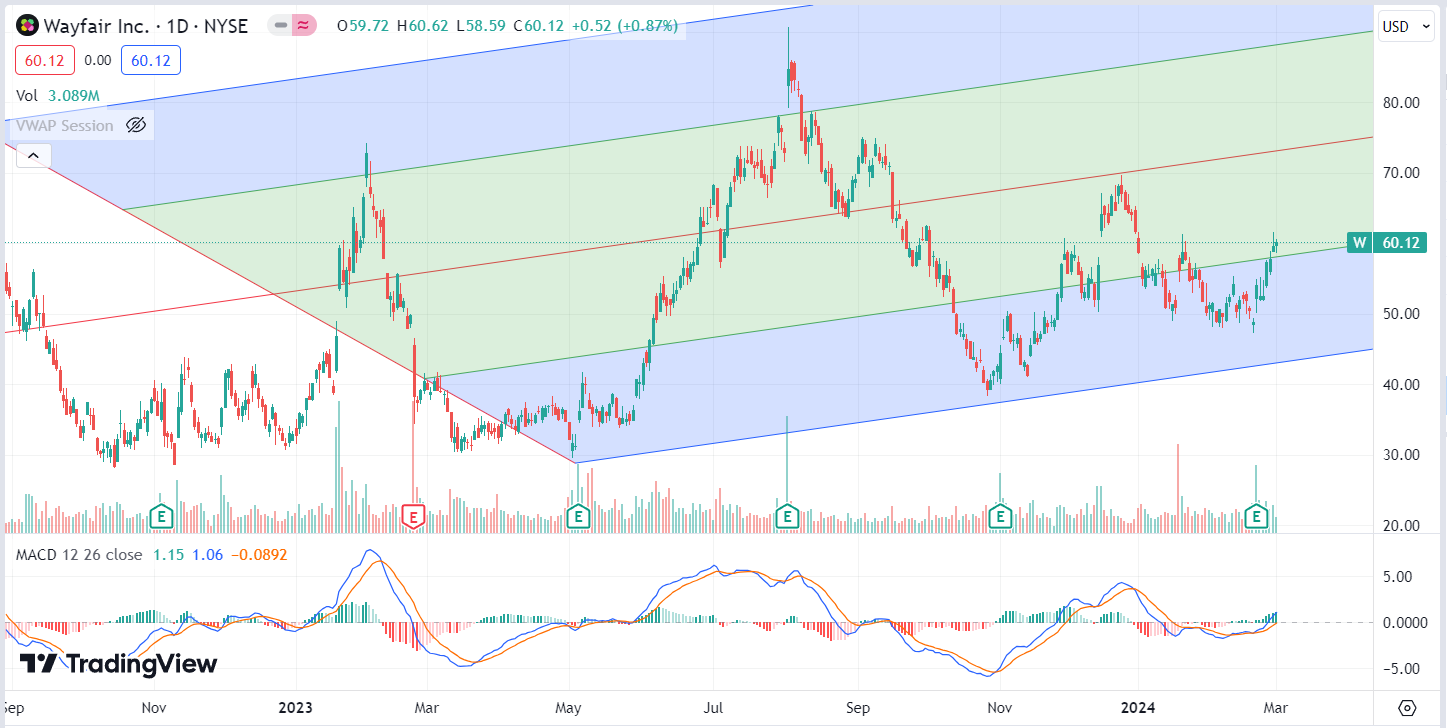Open the latest earnings marker near the last candle
This screenshot has width=1447, height=728.
coord(1257,516)
